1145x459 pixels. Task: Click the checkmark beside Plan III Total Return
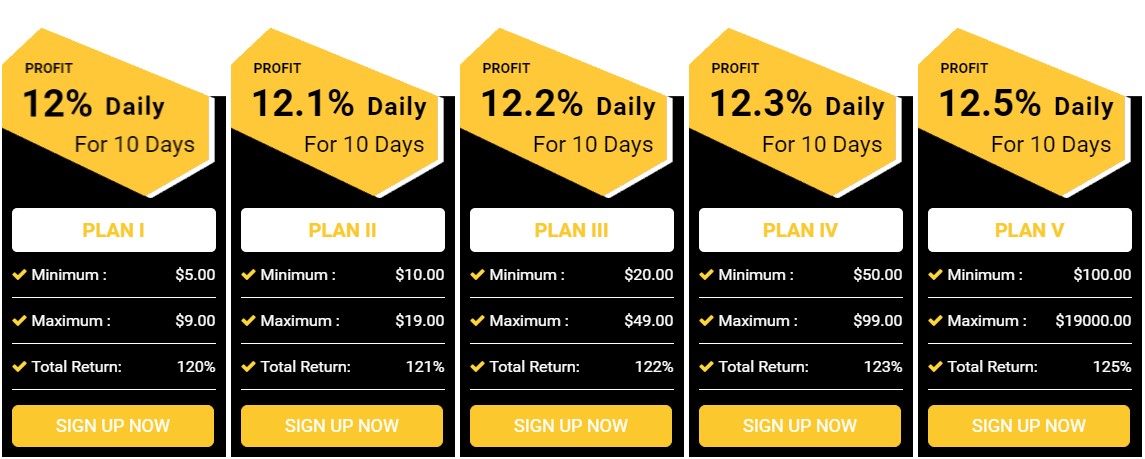(478, 367)
